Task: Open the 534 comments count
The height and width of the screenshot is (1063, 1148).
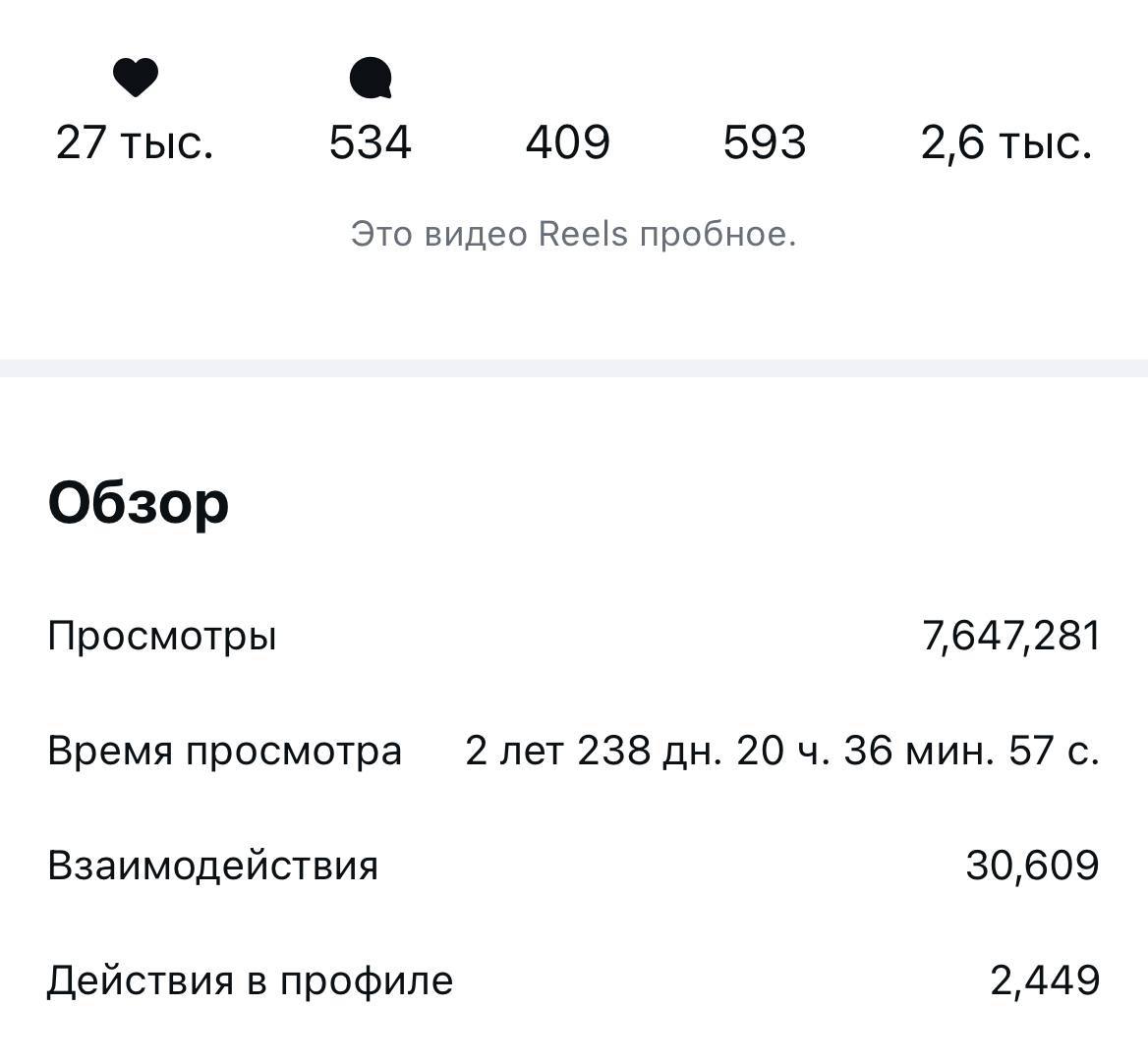Action: (370, 142)
